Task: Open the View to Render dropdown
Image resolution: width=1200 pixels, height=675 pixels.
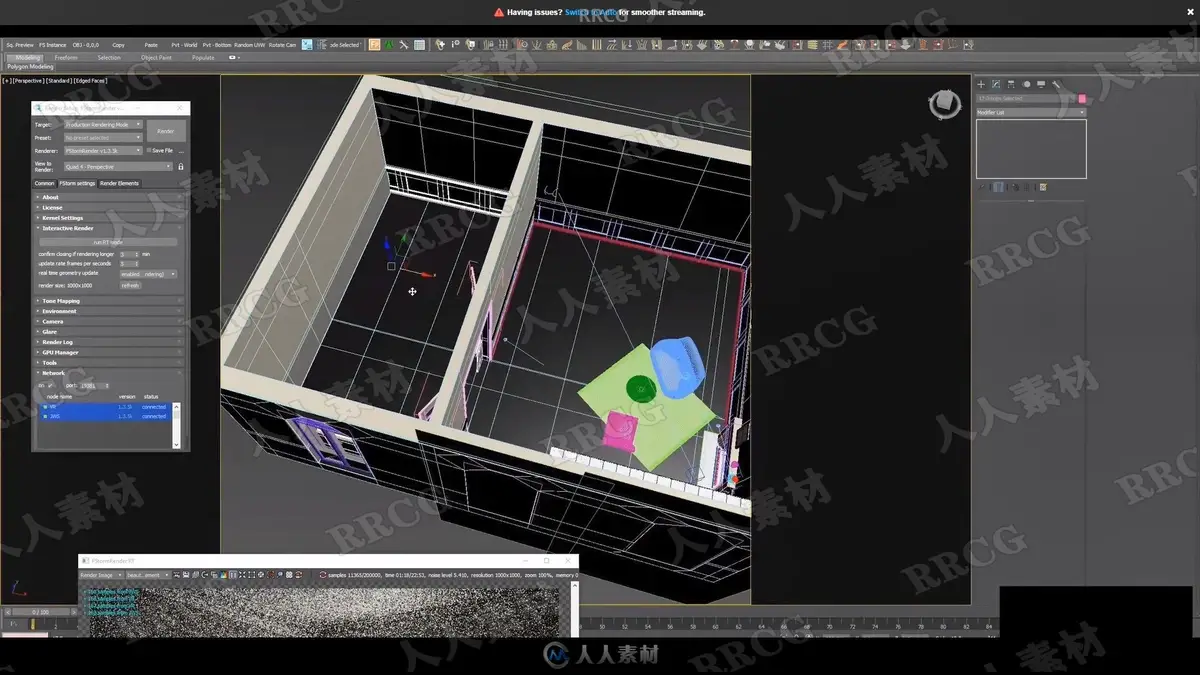Action: (x=118, y=167)
